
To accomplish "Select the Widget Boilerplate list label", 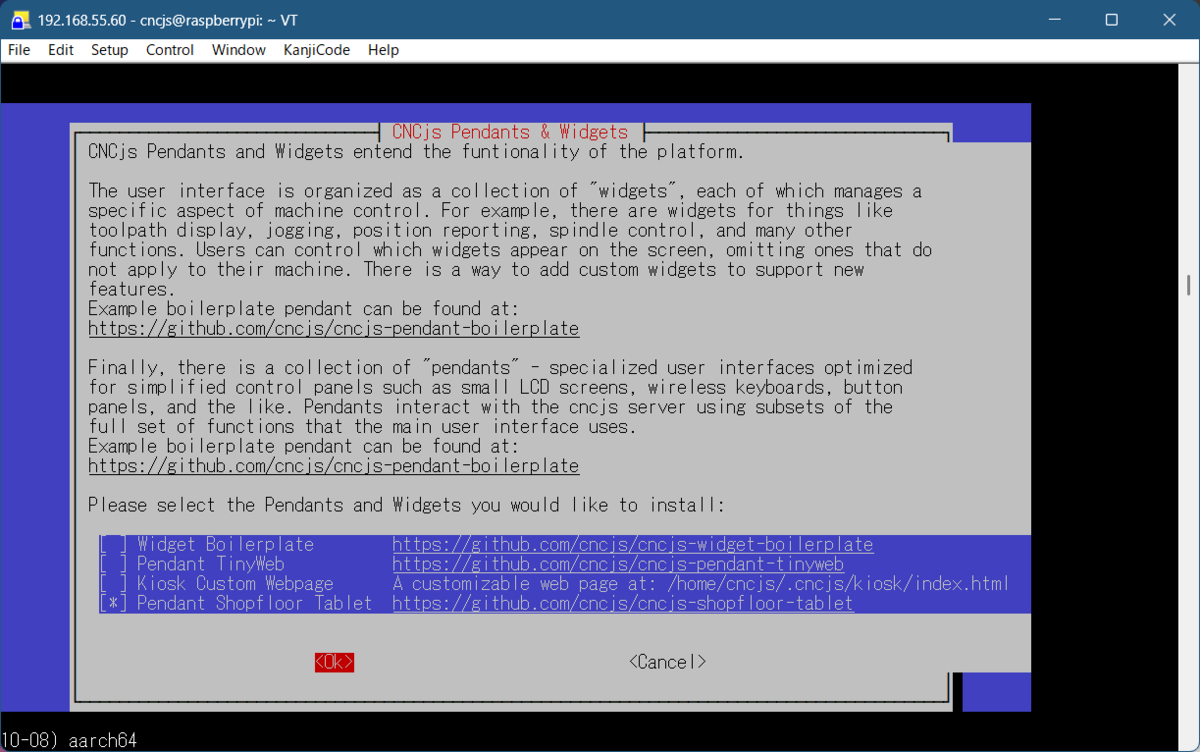I will pyautogui.click(x=225, y=545).
